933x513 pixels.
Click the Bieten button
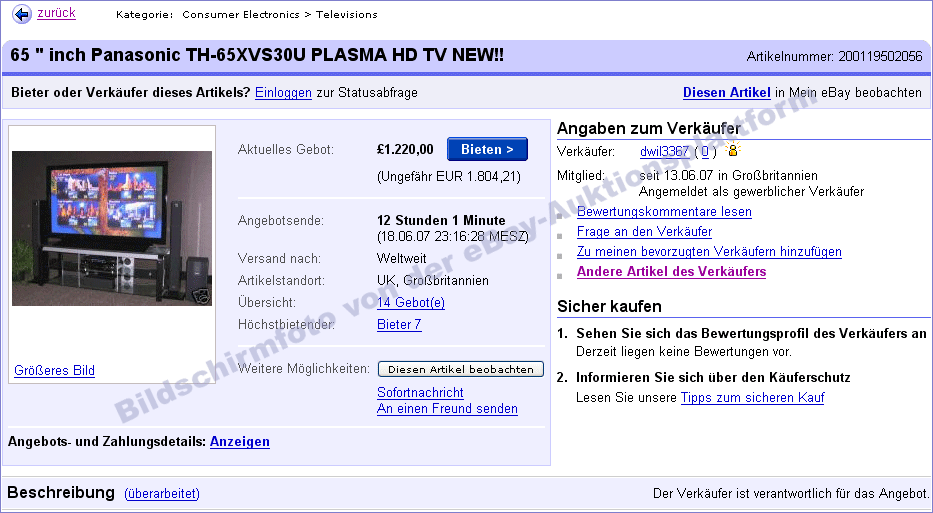click(487, 149)
